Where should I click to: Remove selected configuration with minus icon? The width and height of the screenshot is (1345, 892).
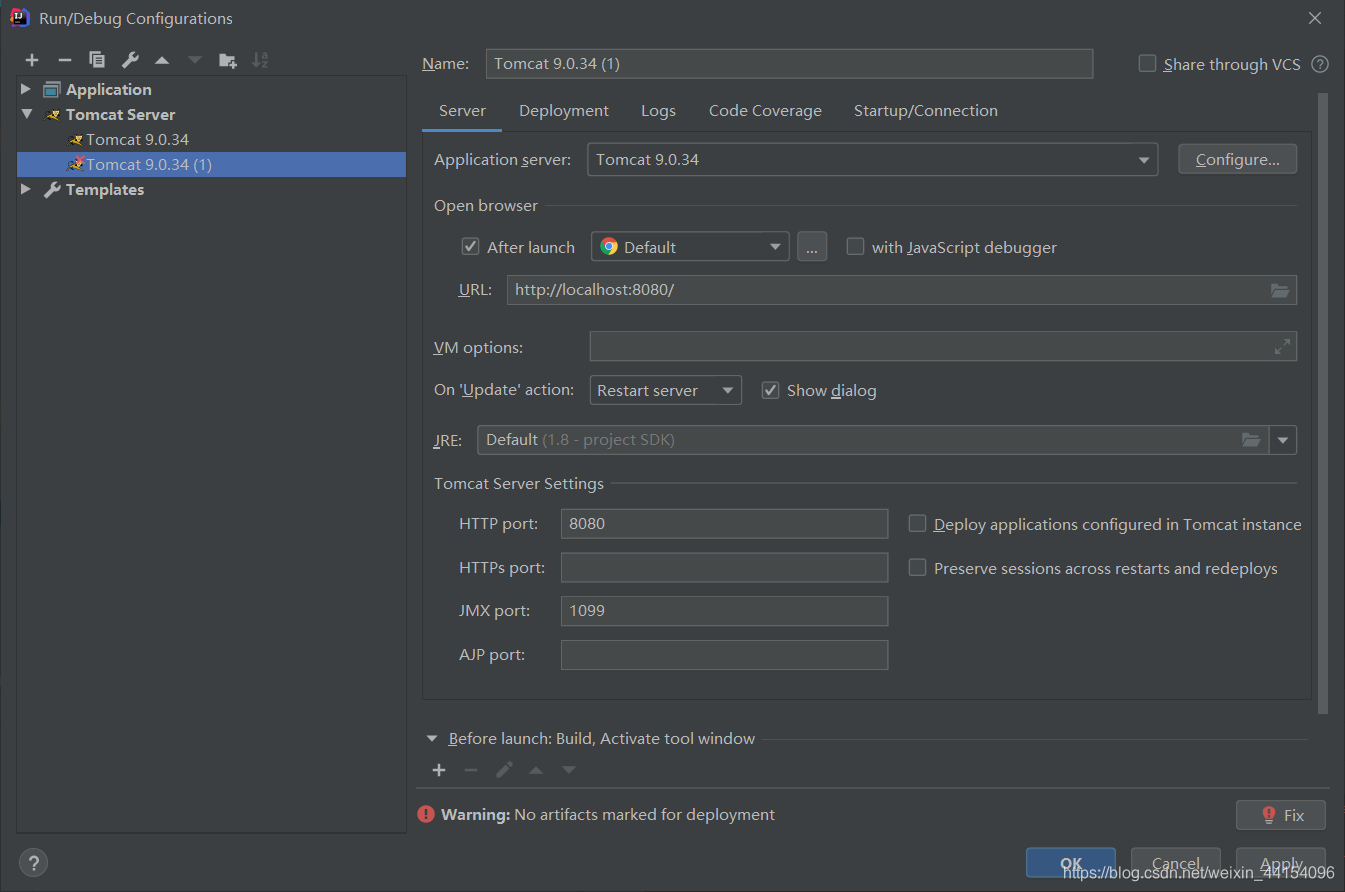coord(64,60)
